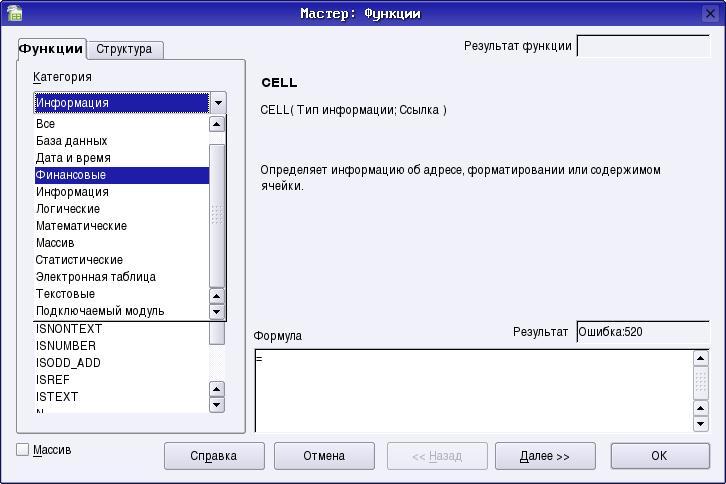
Task: Click the CELL function heading
Action: tap(279, 83)
